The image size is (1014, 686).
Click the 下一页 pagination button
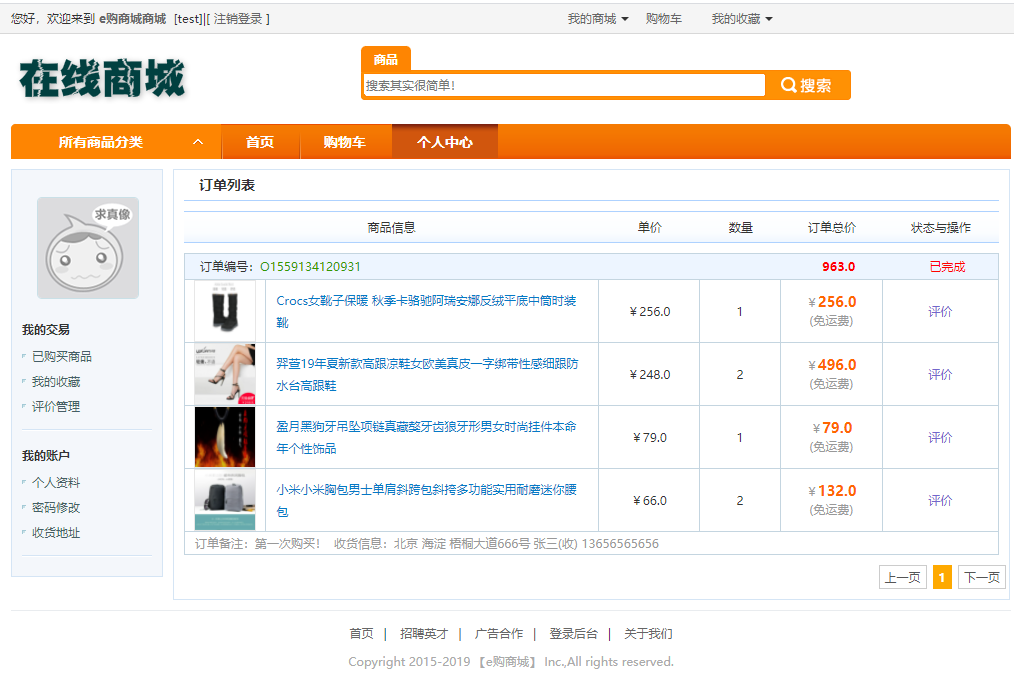pos(981,577)
